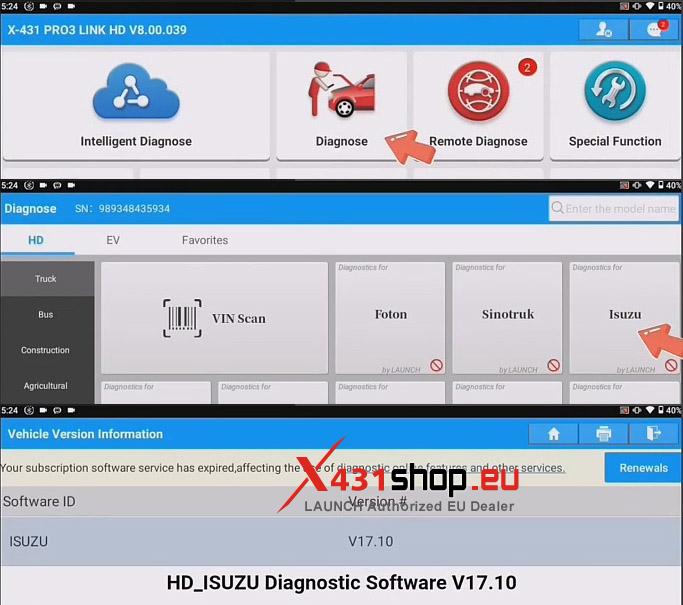Open the Diagnose mechanic tile
This screenshot has height=605, width=683.
(342, 105)
